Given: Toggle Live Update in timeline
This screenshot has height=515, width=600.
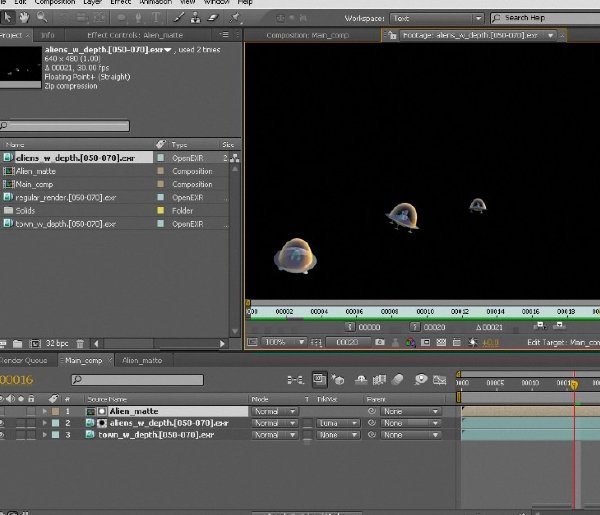Looking at the screenshot, I should [x=319, y=380].
